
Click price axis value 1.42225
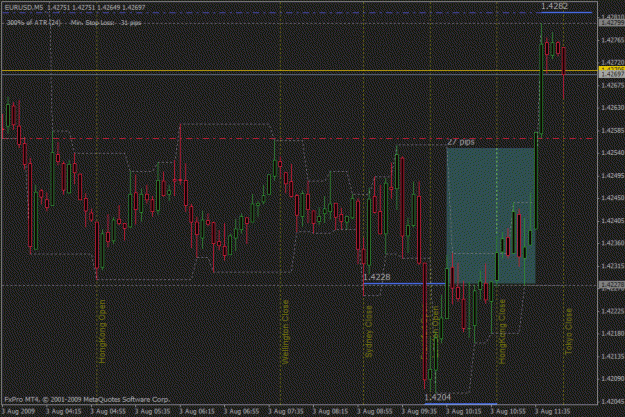click(613, 311)
